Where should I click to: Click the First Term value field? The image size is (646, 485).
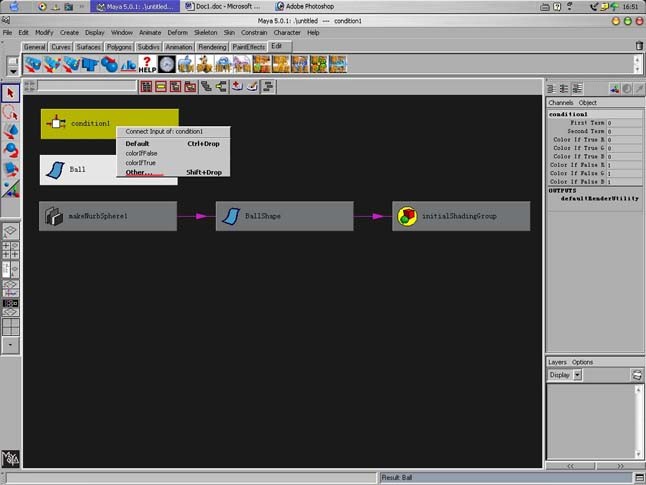tap(624, 123)
